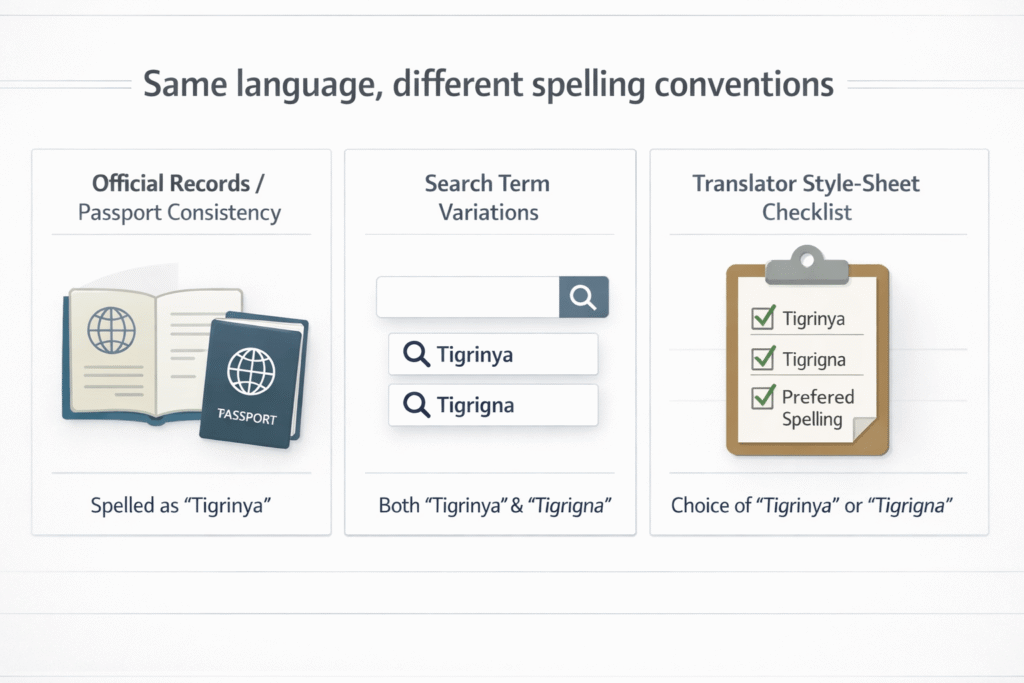
Task: Open the Tigrigna search suggestion
Action: [x=493, y=405]
